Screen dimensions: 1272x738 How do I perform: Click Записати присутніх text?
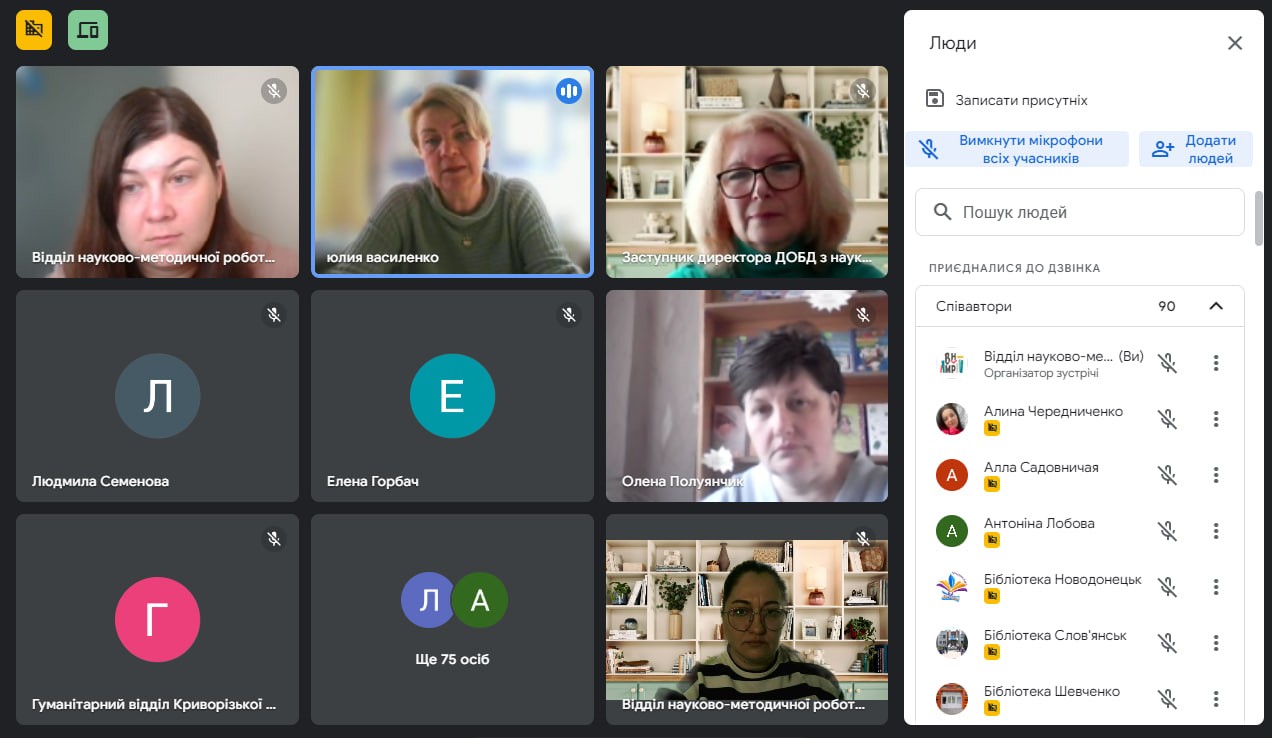tap(1021, 100)
